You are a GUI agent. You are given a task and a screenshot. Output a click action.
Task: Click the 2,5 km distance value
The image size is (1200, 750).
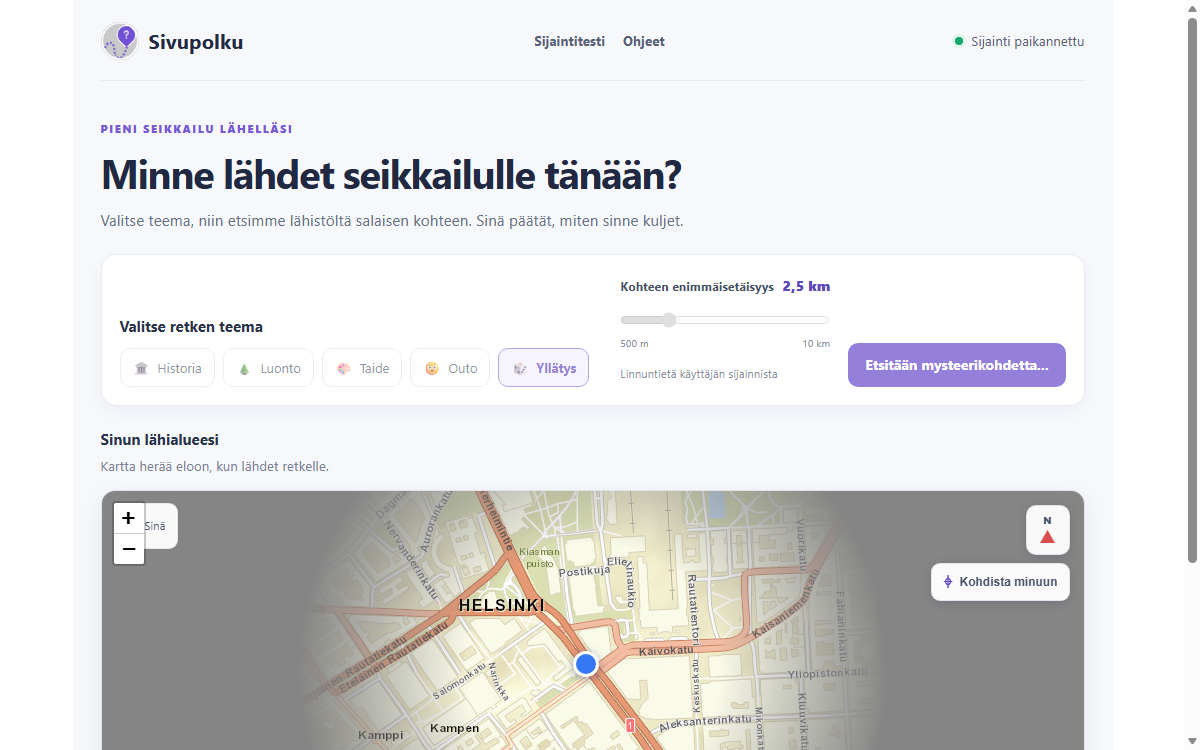pos(806,286)
